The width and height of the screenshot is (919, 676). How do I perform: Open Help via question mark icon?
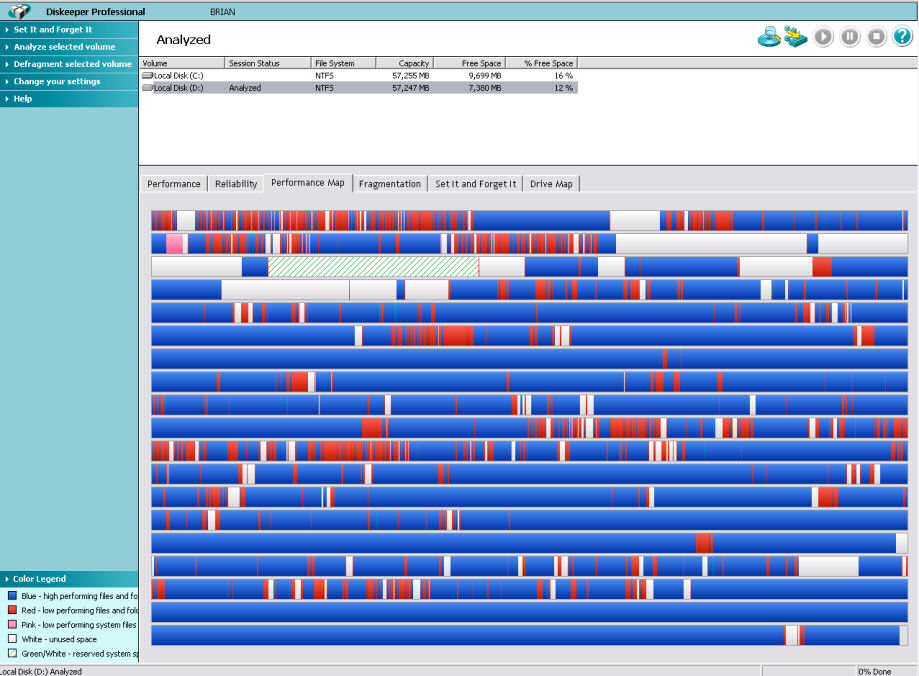click(x=903, y=37)
